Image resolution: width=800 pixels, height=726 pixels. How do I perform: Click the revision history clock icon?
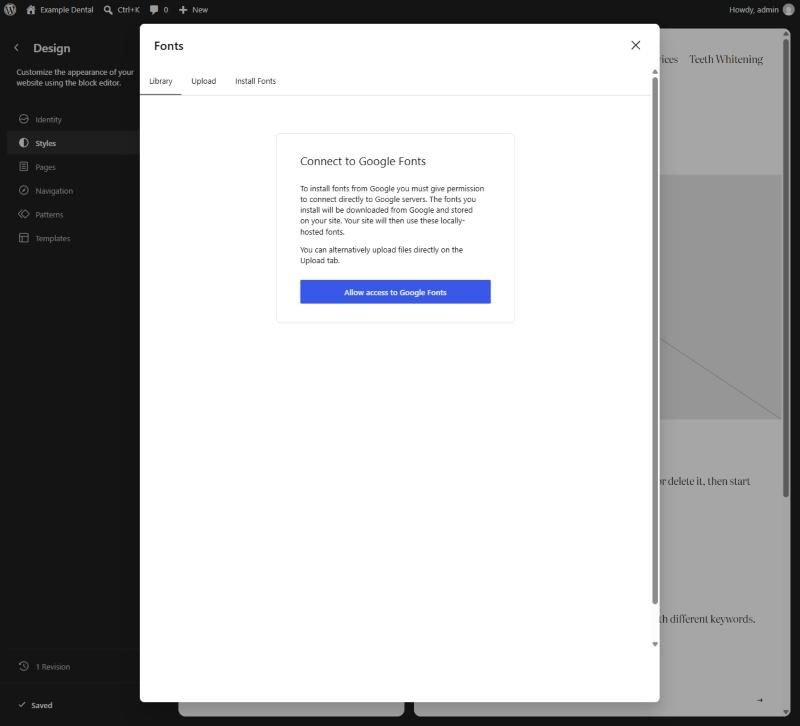(23, 666)
